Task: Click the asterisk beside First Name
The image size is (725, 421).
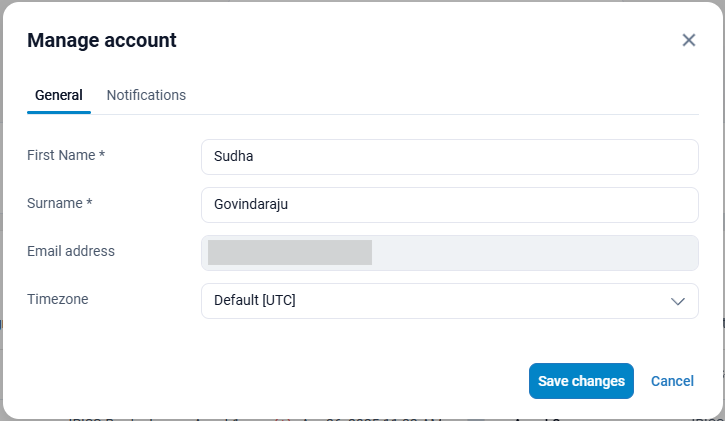Action: coord(102,155)
